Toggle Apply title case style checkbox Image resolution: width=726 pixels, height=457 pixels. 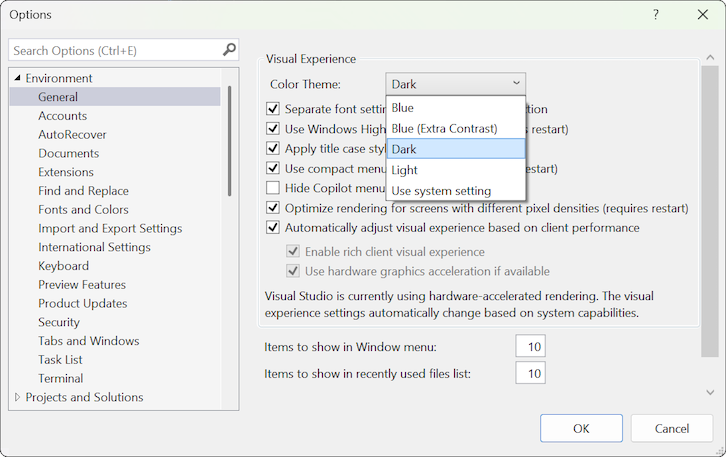pos(273,149)
